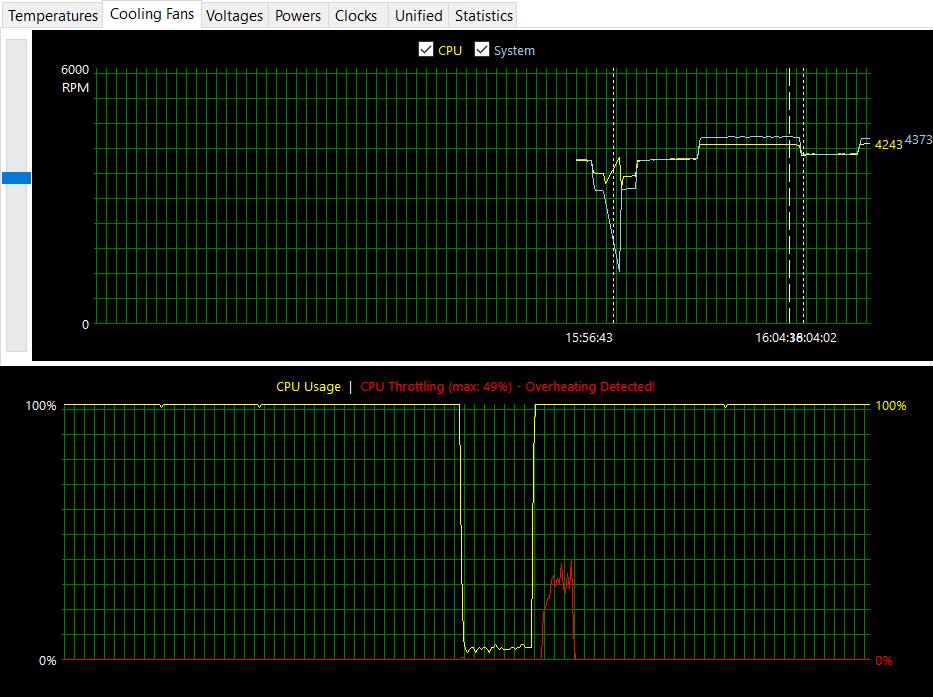View the Statistics tab
Viewport: 933px width, 697px height.
(x=484, y=16)
